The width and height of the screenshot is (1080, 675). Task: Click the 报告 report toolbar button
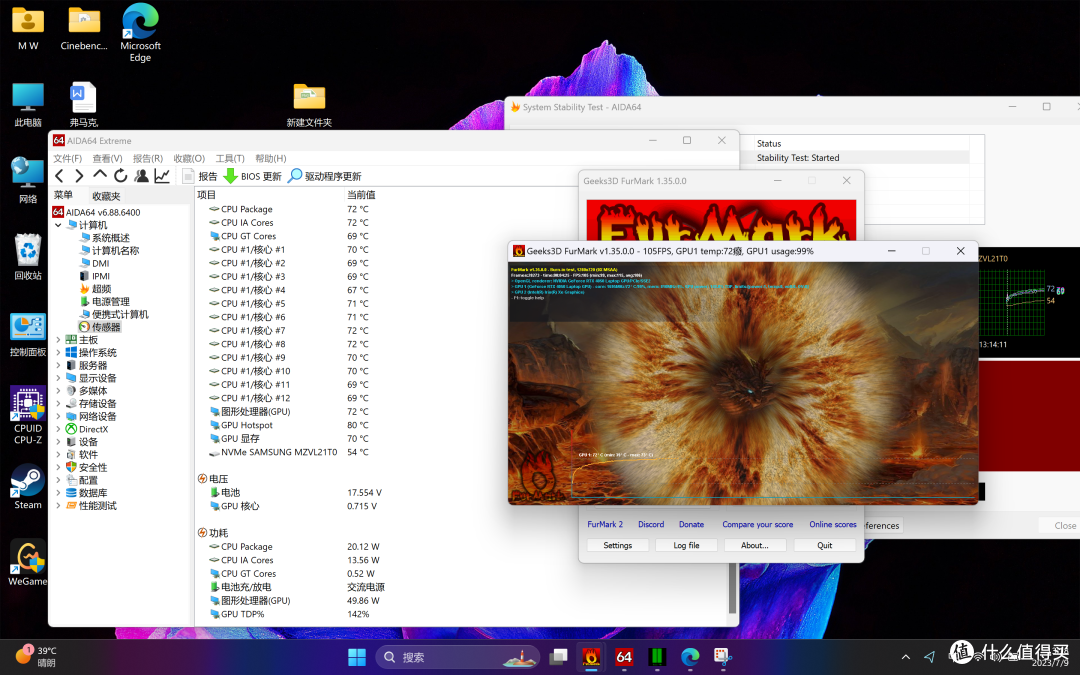click(x=200, y=176)
